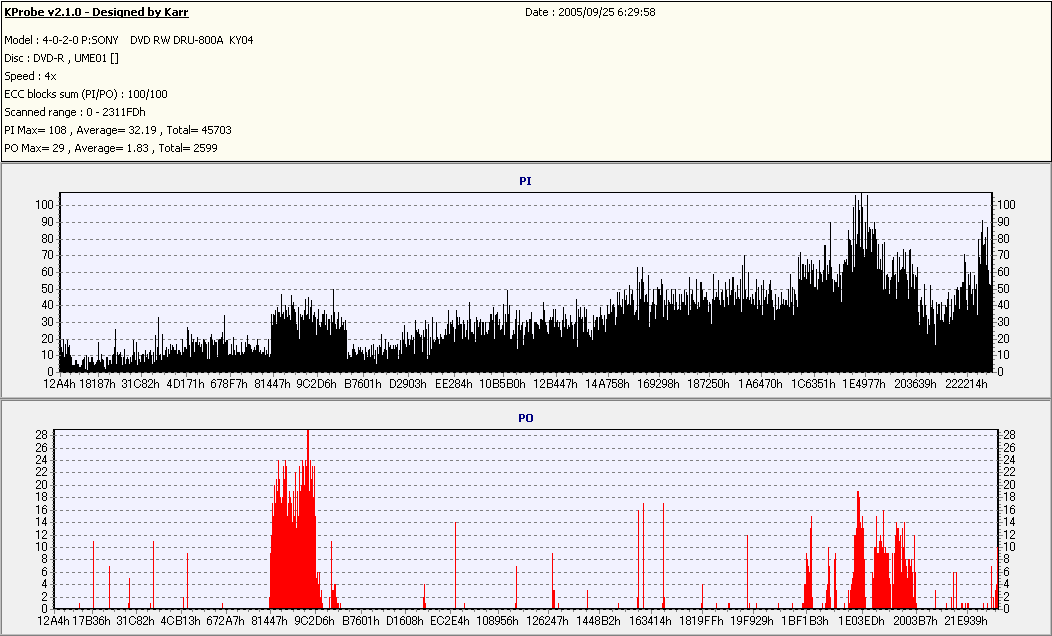
Task: Click the 222214h marker on the PI axis
Action: (967, 383)
